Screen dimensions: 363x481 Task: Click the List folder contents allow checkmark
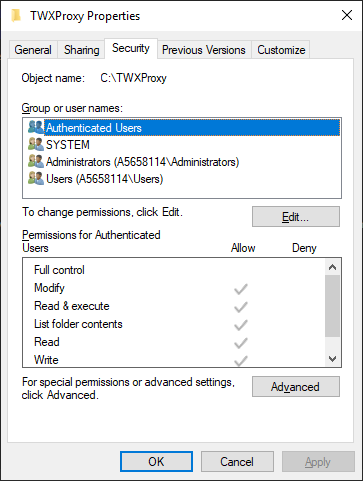241,325
